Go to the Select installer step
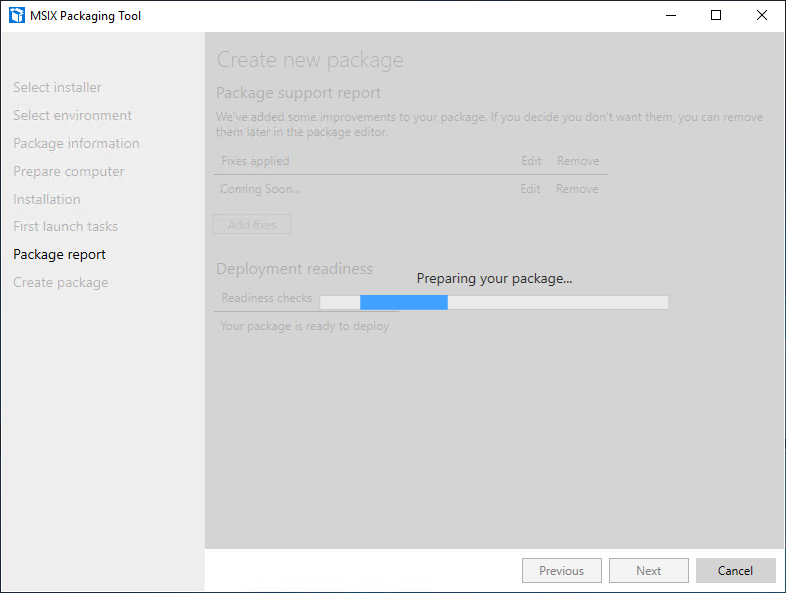This screenshot has height=593, width=786. 57,87
